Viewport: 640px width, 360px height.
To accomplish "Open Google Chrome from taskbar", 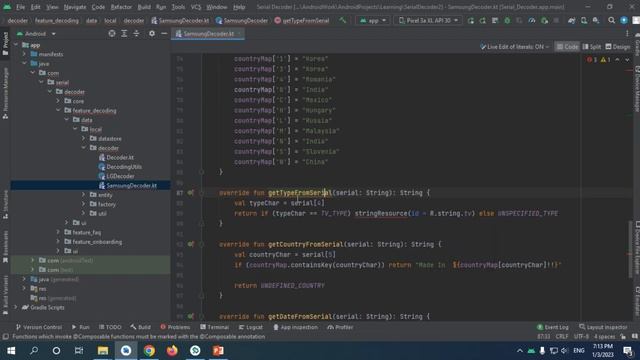I will (149, 351).
